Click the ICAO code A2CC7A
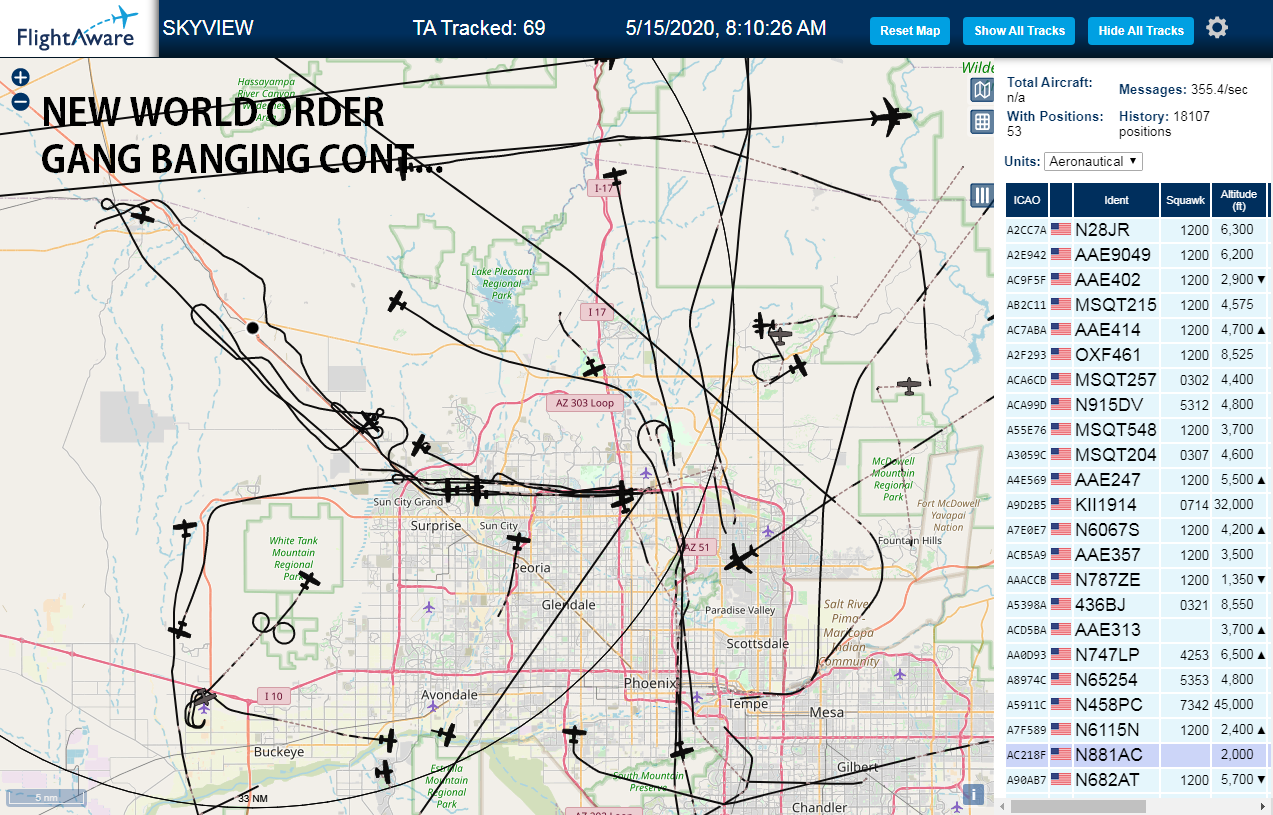 click(x=1026, y=230)
